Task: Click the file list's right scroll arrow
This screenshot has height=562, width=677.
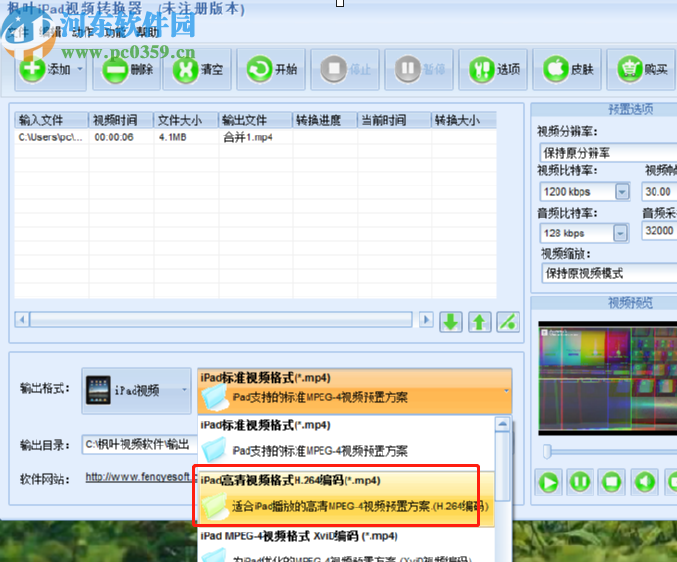Action: [426, 320]
